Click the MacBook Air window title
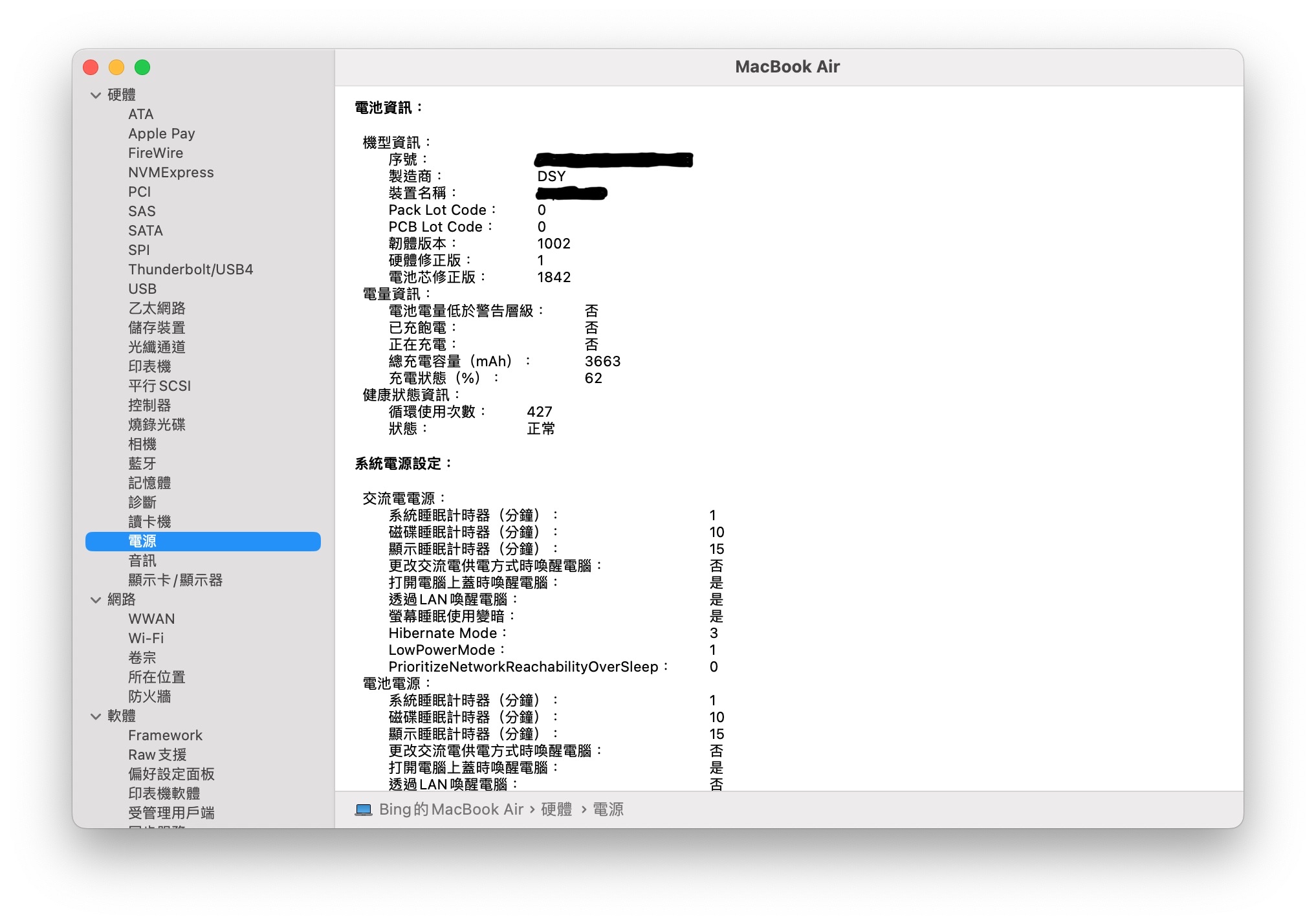Viewport: 1316px width, 924px height. [787, 67]
